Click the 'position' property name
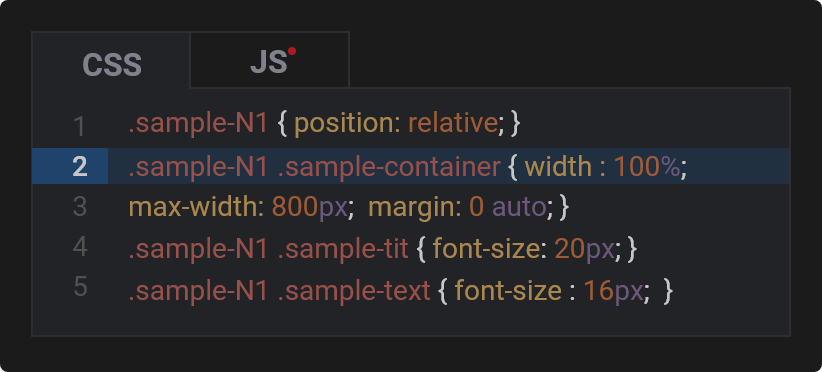822x372 pixels. [343, 124]
